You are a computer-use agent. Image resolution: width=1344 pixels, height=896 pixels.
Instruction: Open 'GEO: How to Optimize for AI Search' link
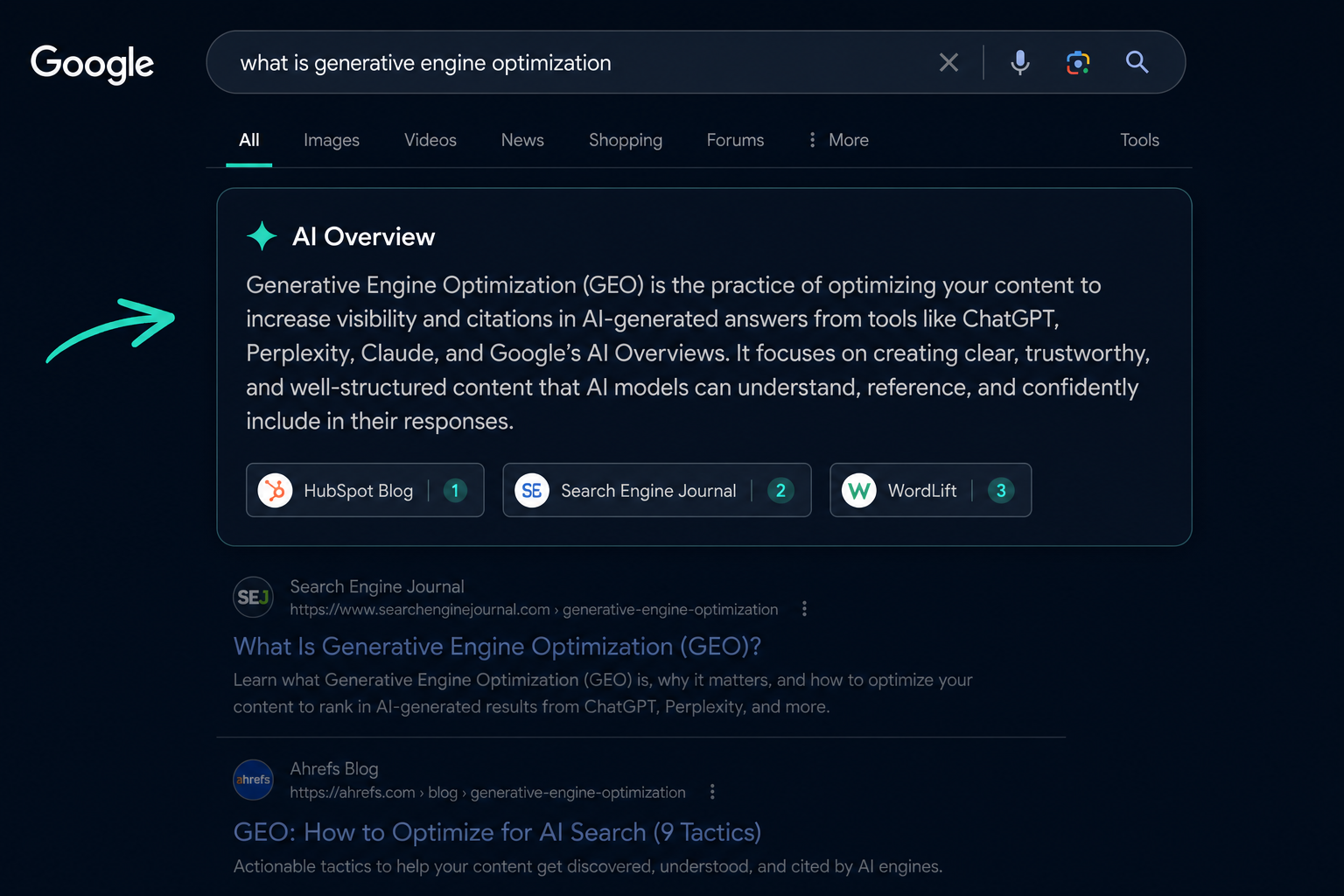pos(497,832)
